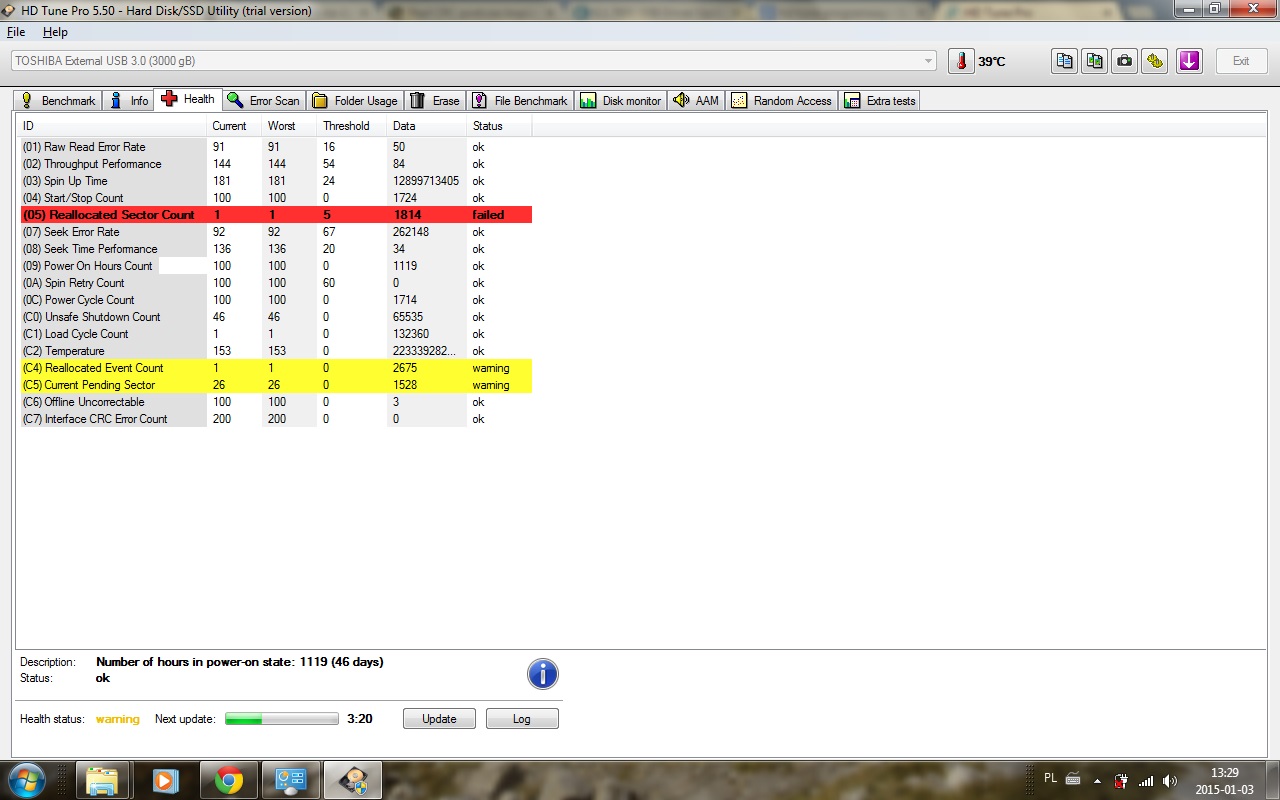Open the Help menu
Image resolution: width=1280 pixels, height=800 pixels.
click(55, 32)
